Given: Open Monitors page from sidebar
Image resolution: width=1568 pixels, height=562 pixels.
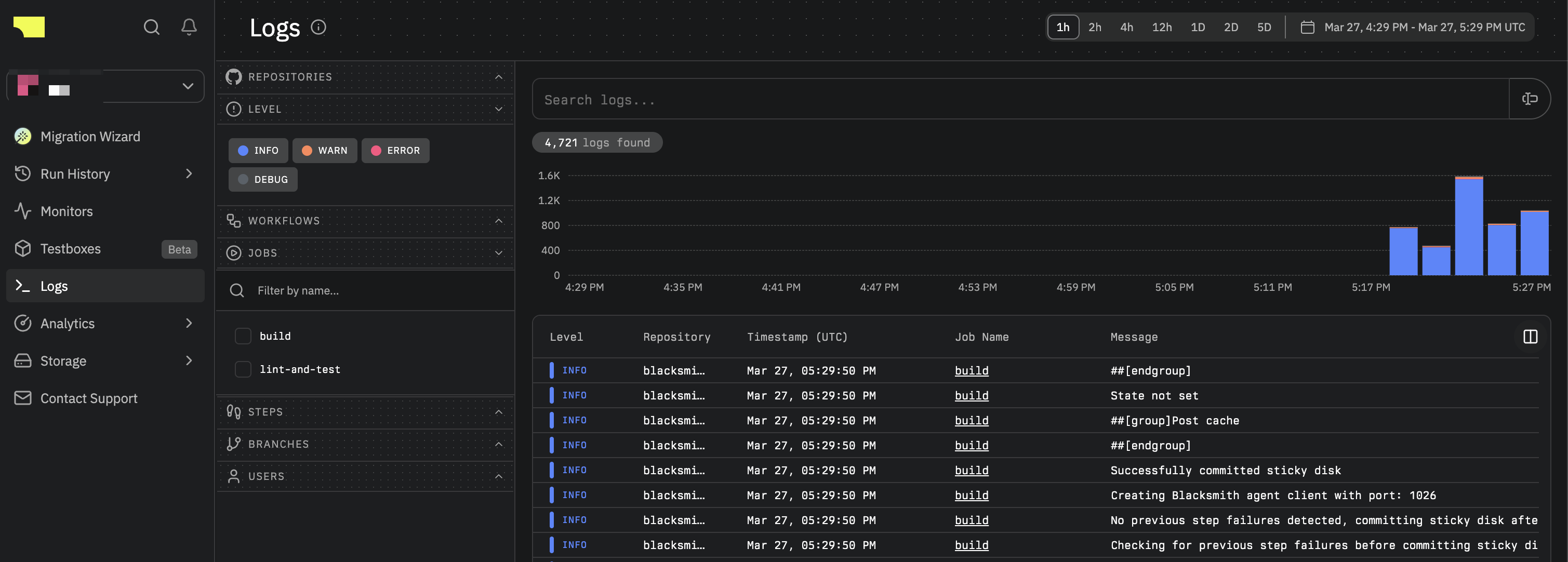Looking at the screenshot, I should click(67, 211).
